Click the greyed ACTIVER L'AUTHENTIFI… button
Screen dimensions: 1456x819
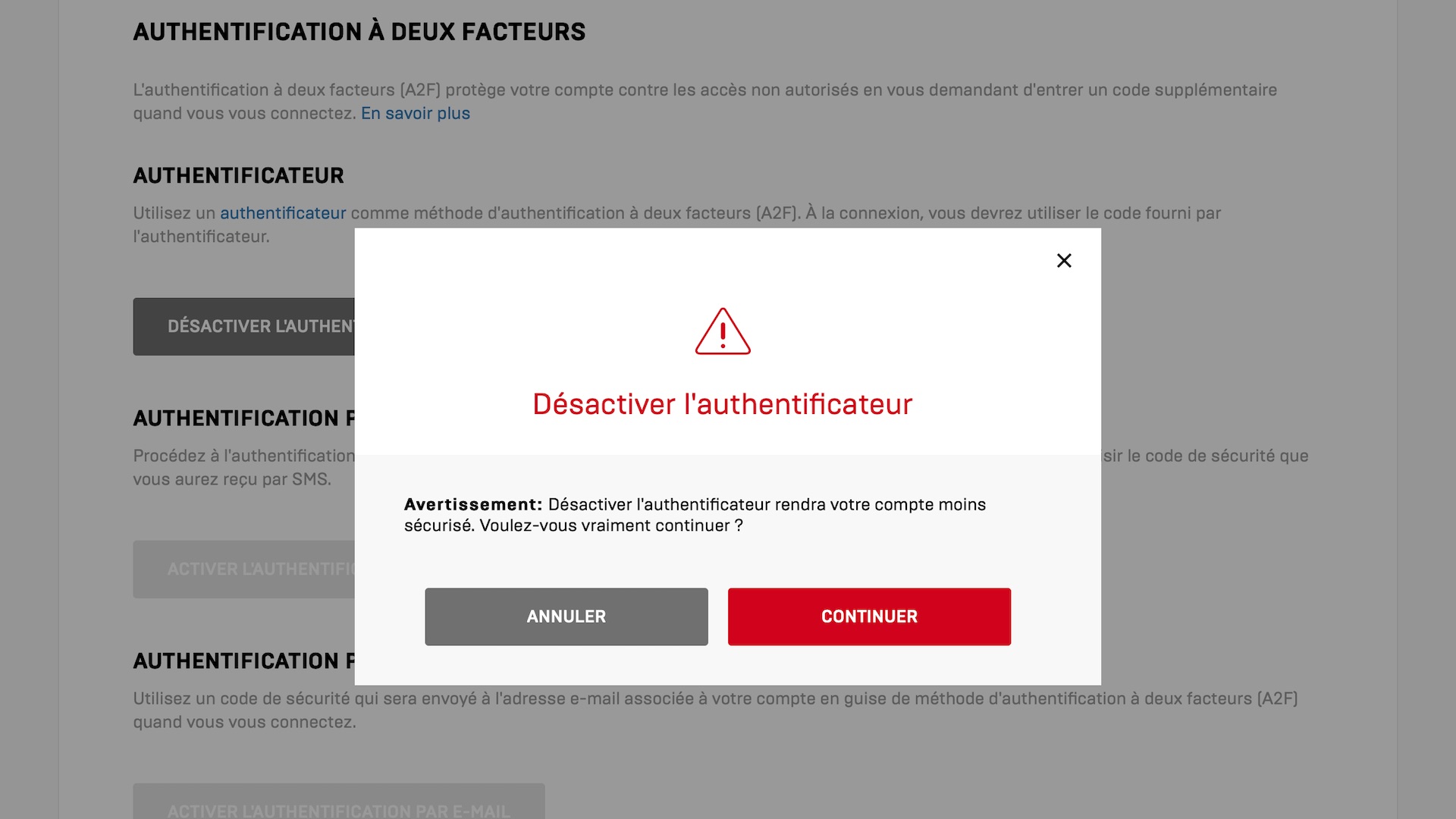(x=244, y=570)
